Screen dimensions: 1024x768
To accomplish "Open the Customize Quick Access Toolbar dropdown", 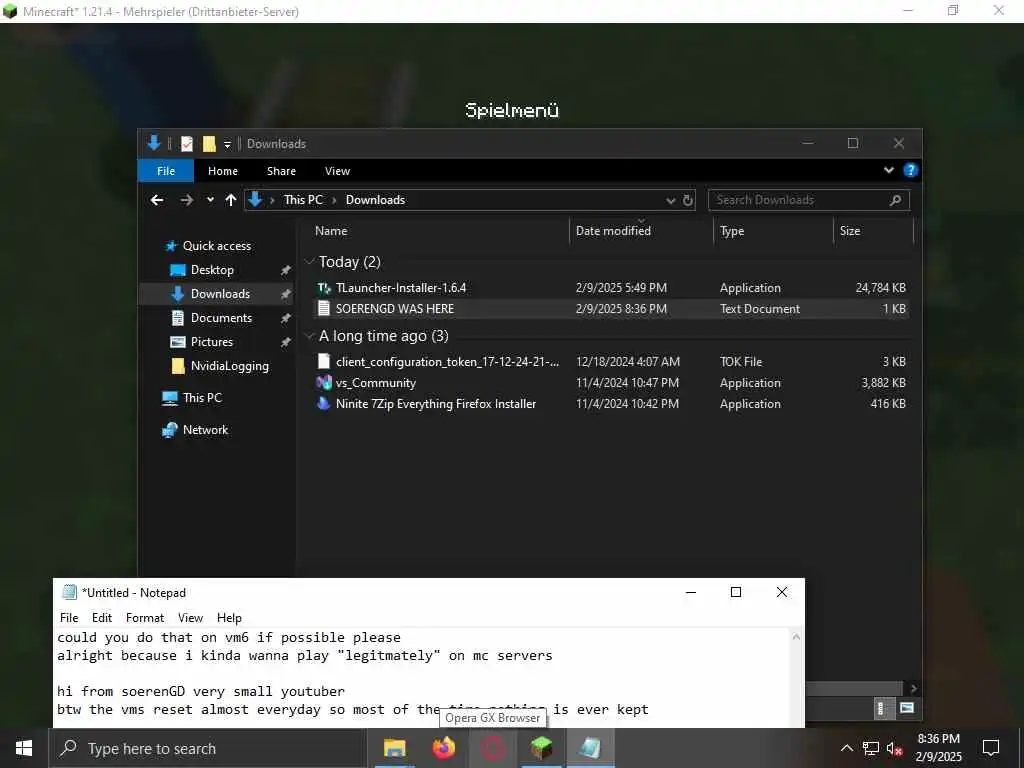I will click(x=227, y=144).
